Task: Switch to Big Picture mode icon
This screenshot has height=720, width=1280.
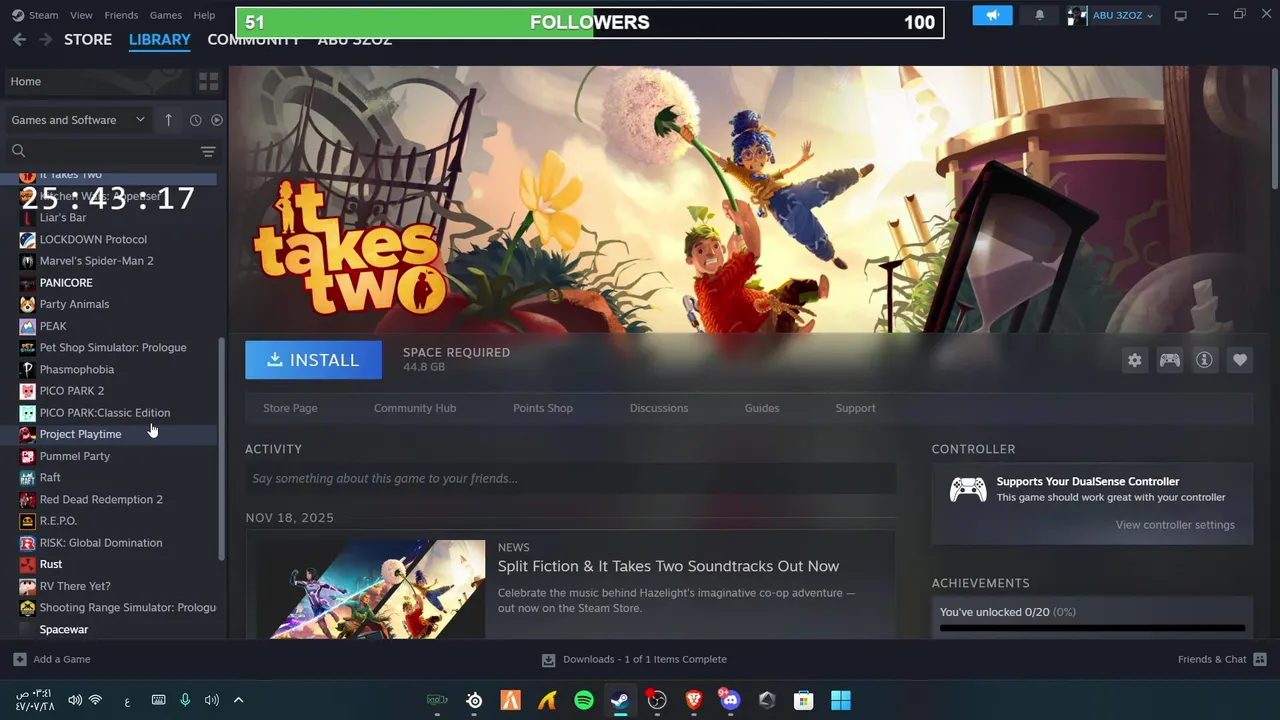Action: (1180, 15)
